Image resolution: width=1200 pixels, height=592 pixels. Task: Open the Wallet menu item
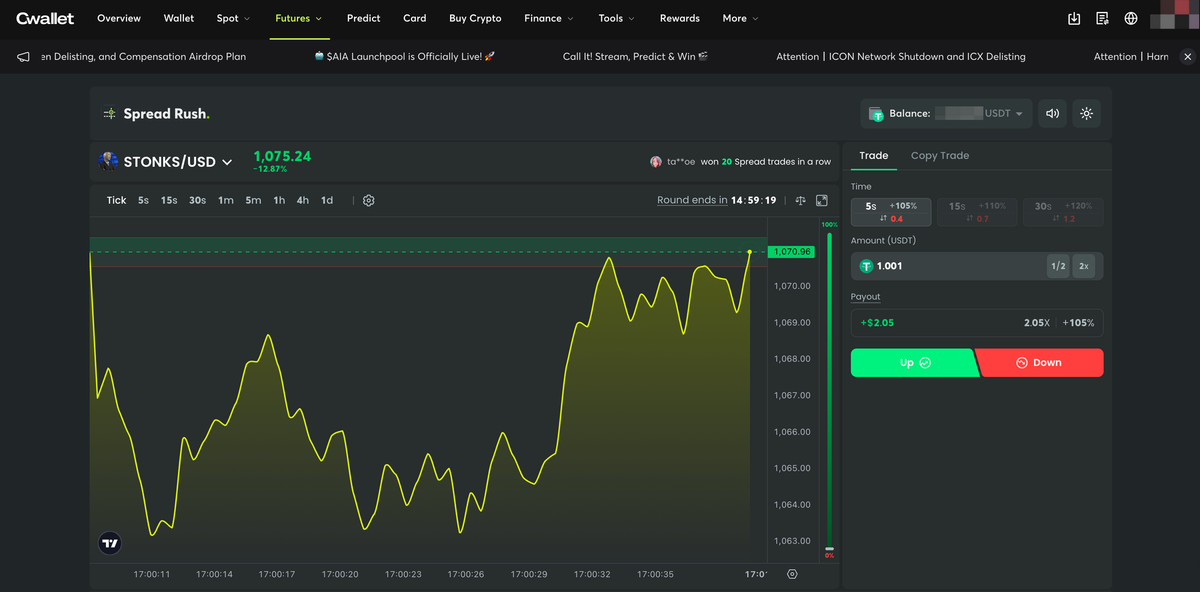click(179, 18)
